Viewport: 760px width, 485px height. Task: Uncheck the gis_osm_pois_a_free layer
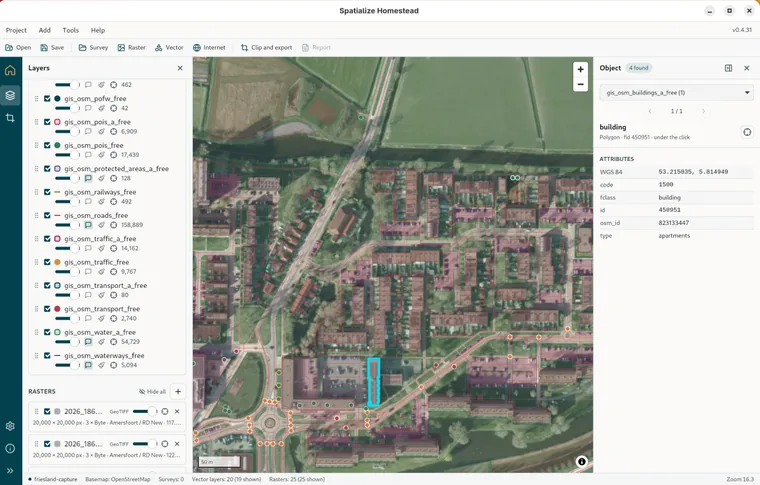[47, 122]
